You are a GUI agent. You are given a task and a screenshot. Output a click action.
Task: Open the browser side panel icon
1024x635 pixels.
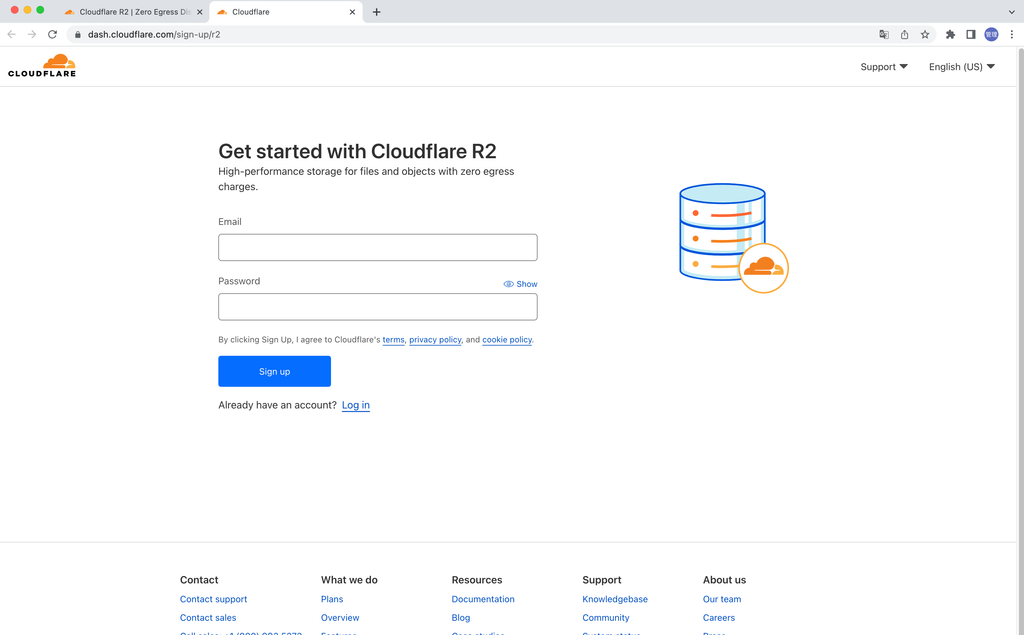coord(970,33)
